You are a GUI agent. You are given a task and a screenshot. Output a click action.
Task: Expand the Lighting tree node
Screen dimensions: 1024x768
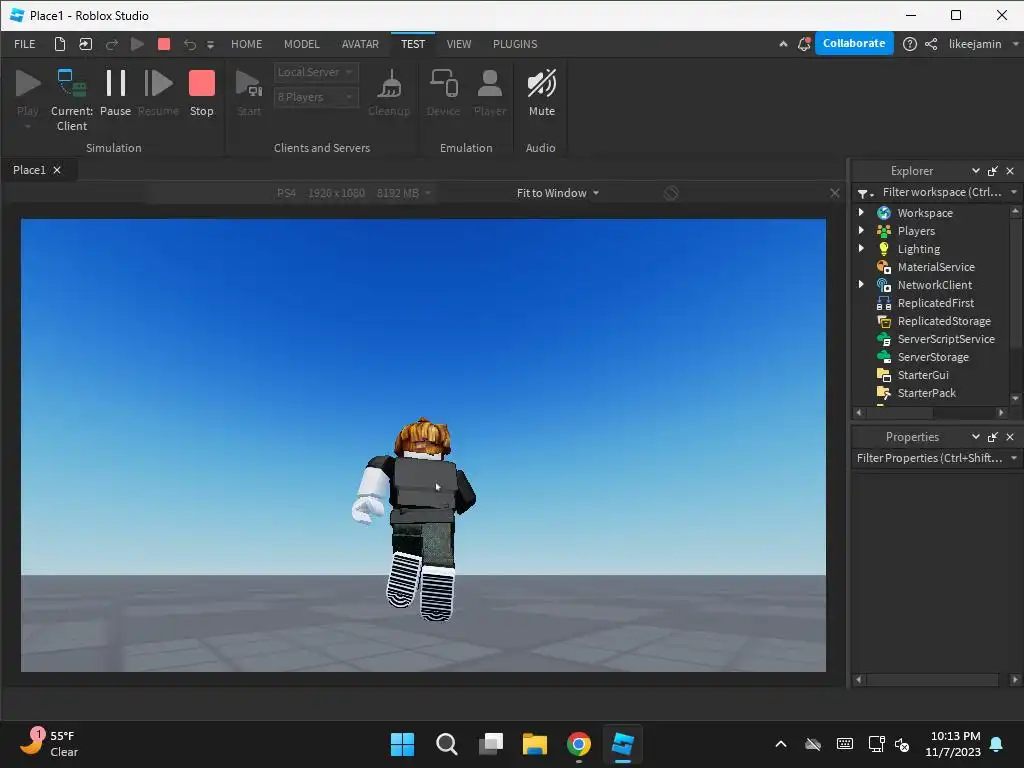(x=861, y=248)
